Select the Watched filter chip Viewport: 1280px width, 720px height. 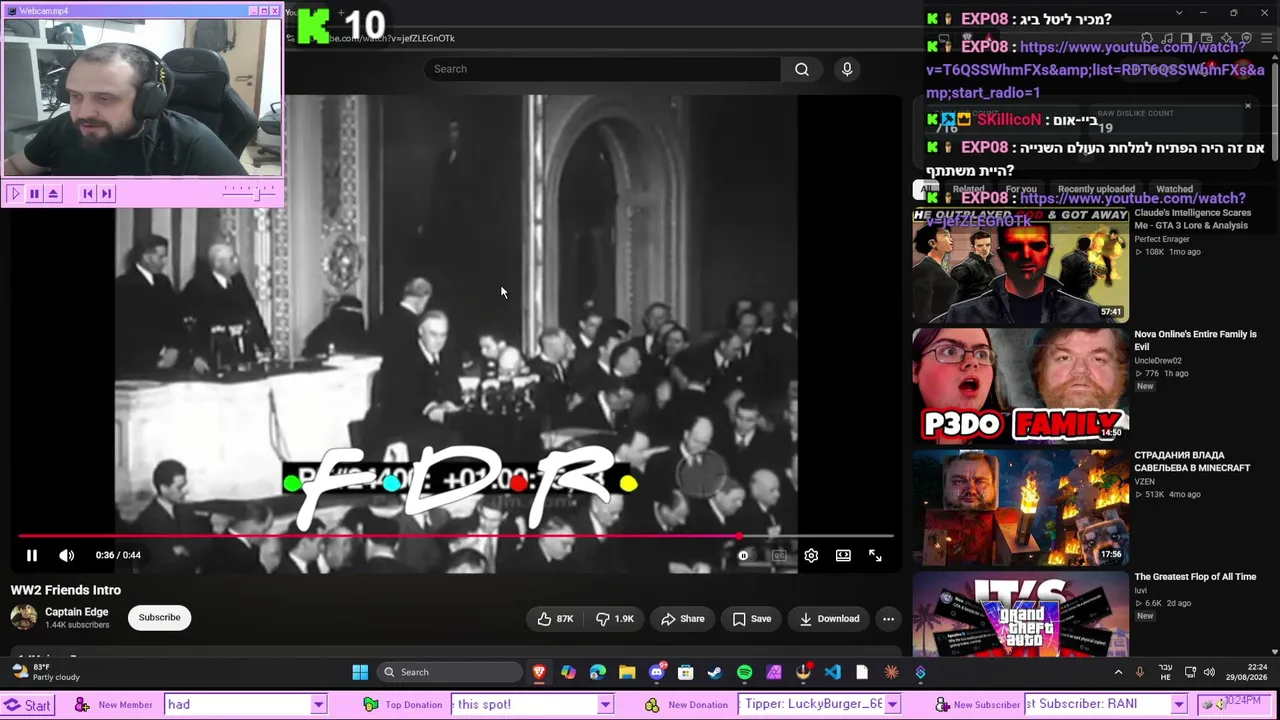(x=1174, y=189)
